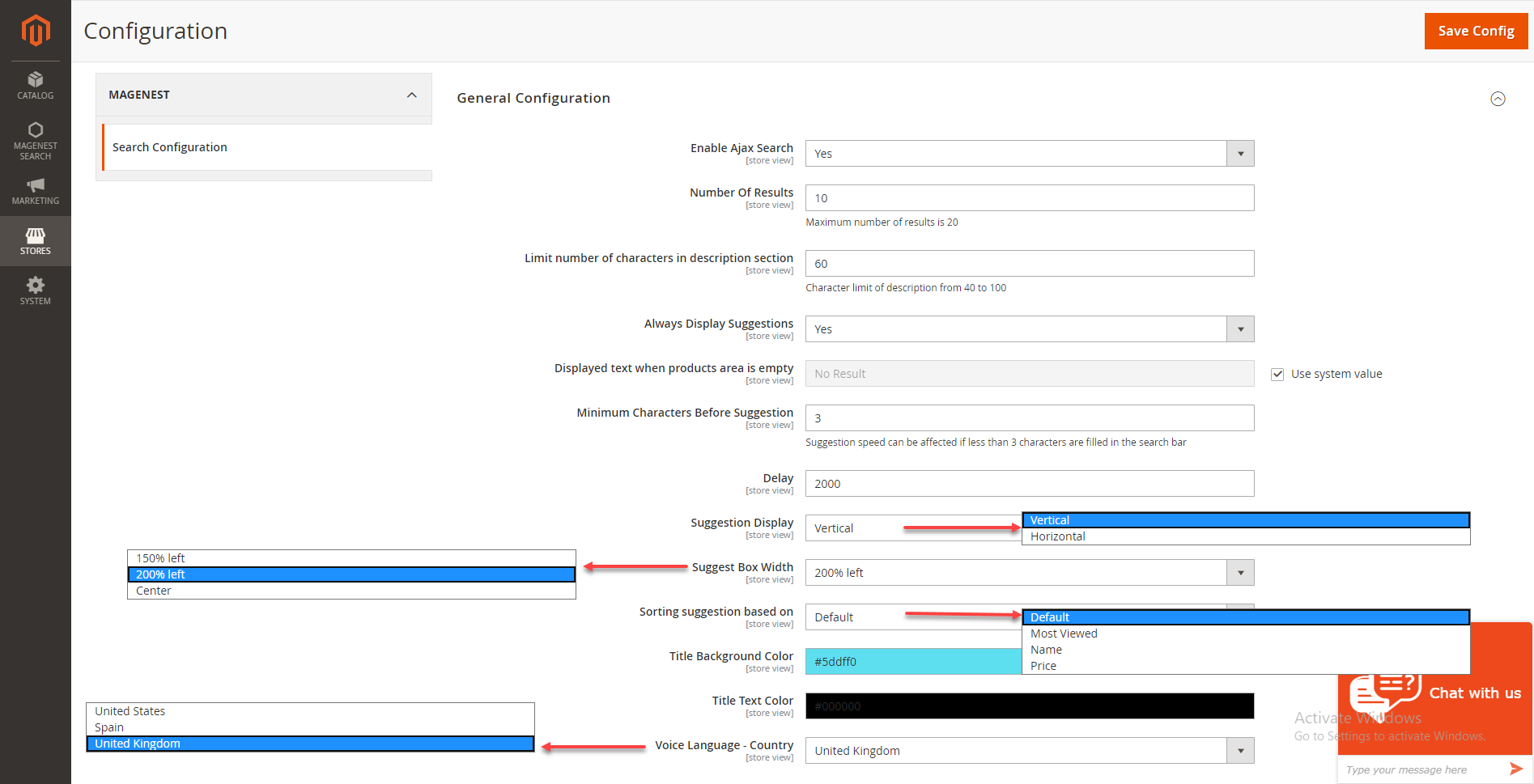Click the Magento logo icon
The height and width of the screenshot is (784, 1534).
point(36,31)
